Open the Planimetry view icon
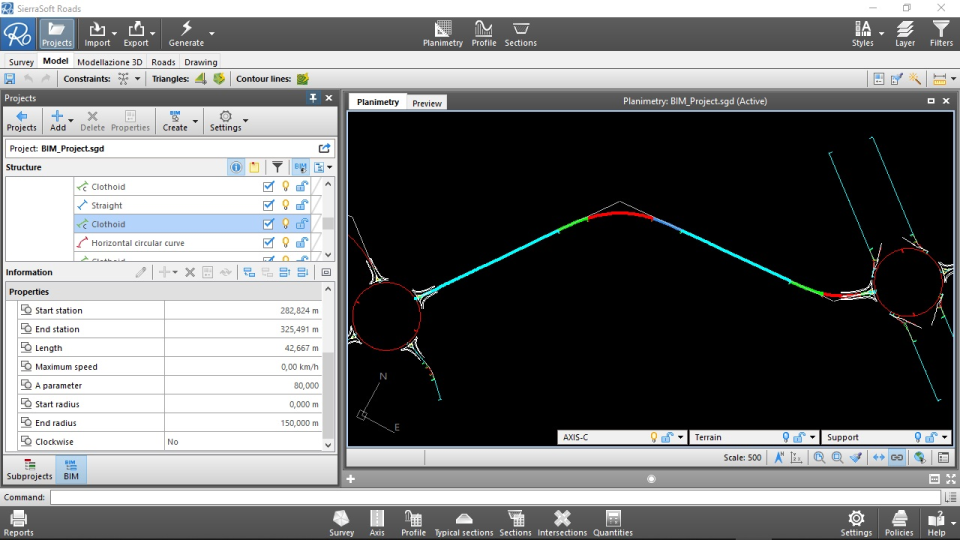 [x=443, y=29]
